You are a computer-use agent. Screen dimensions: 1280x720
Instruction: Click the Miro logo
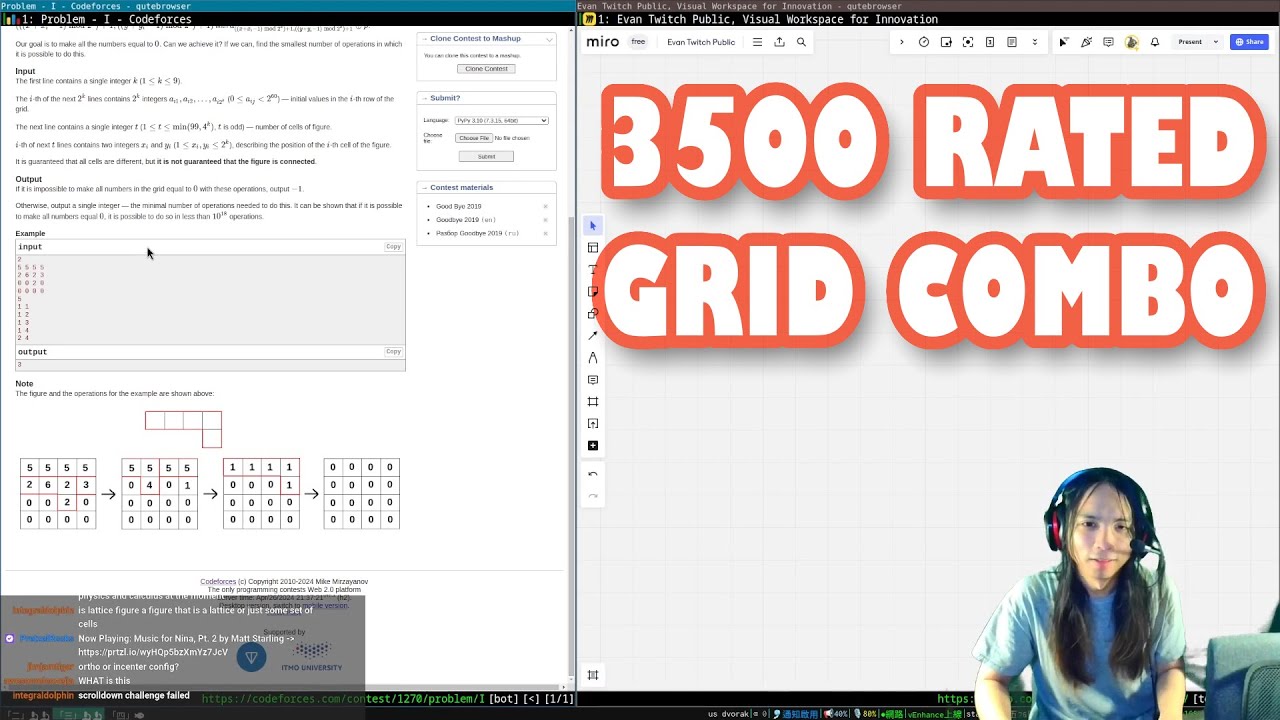click(602, 42)
